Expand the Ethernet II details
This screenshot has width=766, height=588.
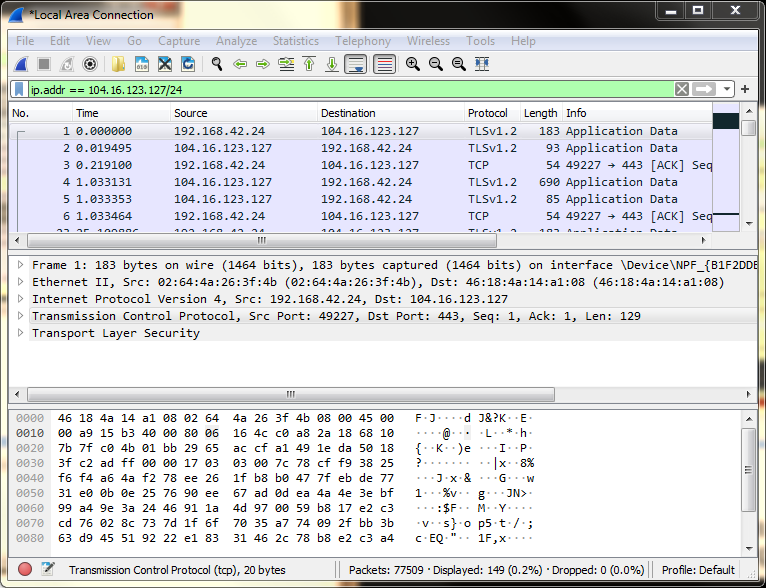point(20,282)
